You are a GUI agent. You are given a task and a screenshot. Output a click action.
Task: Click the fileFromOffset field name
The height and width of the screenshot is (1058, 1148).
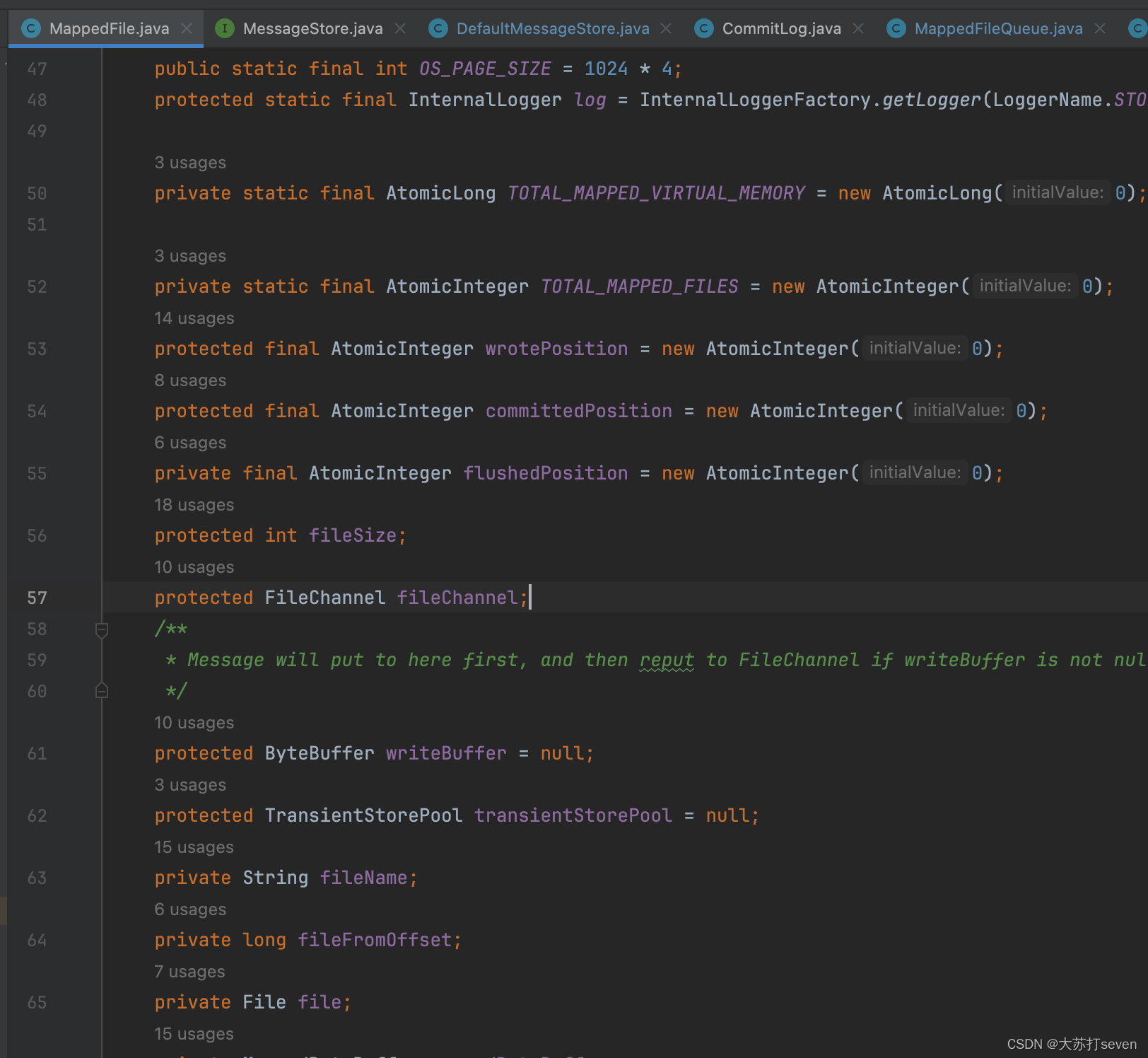tap(375, 941)
